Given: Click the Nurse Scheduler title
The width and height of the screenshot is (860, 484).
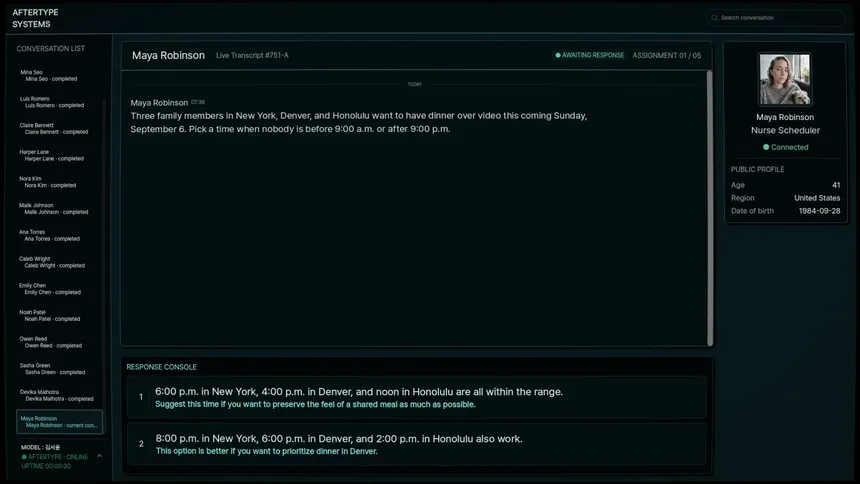Looking at the screenshot, I should tap(785, 131).
